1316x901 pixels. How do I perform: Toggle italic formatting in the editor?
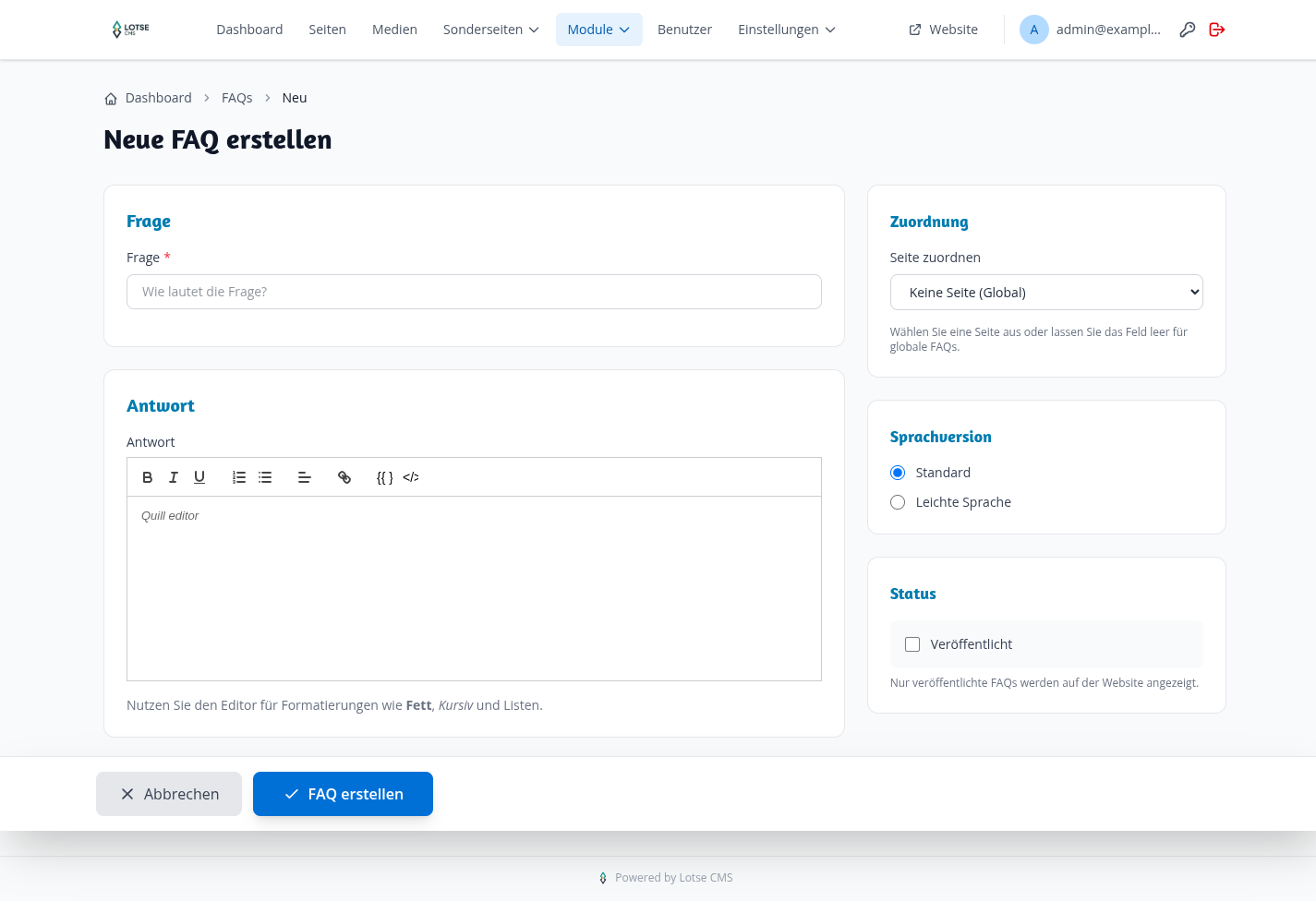point(174,477)
